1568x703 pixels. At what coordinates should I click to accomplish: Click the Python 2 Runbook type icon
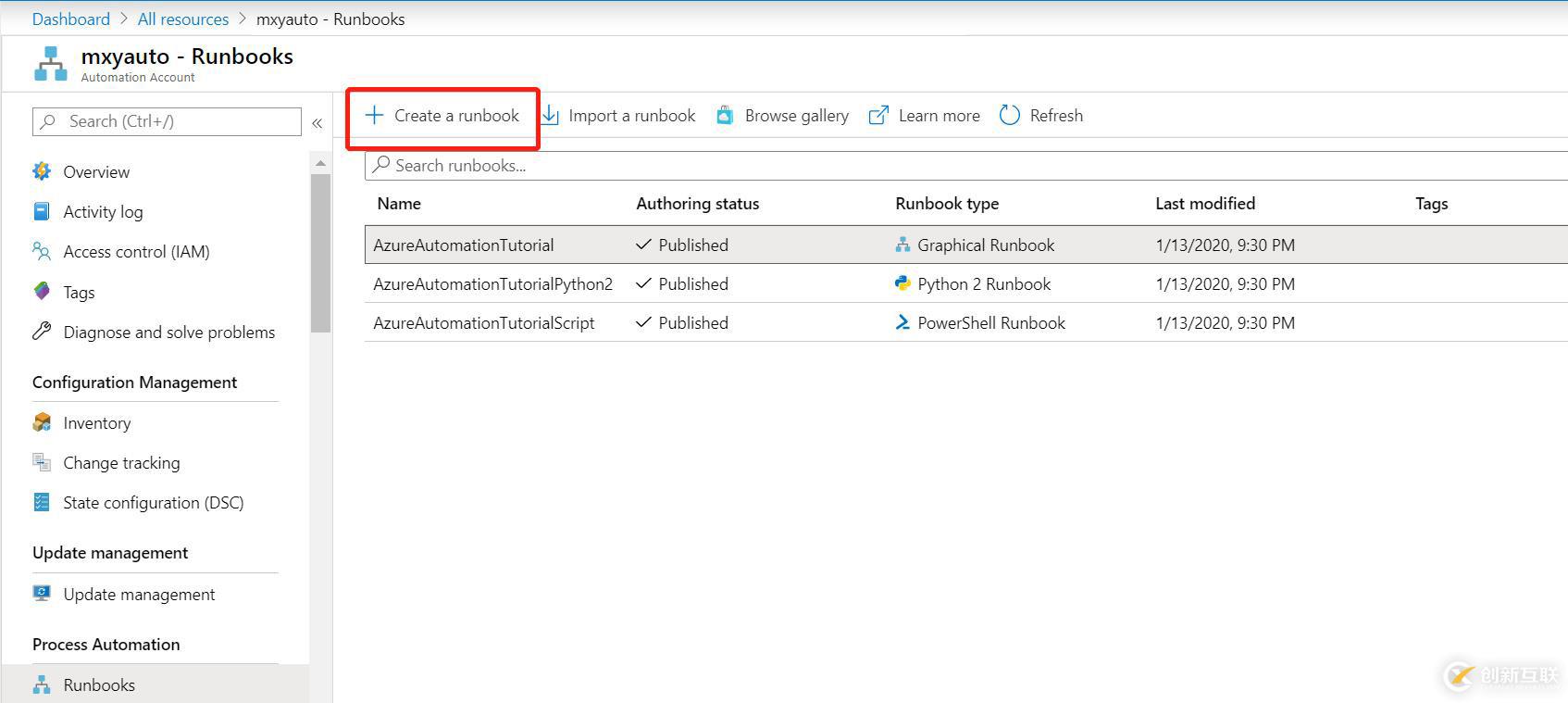[x=902, y=283]
